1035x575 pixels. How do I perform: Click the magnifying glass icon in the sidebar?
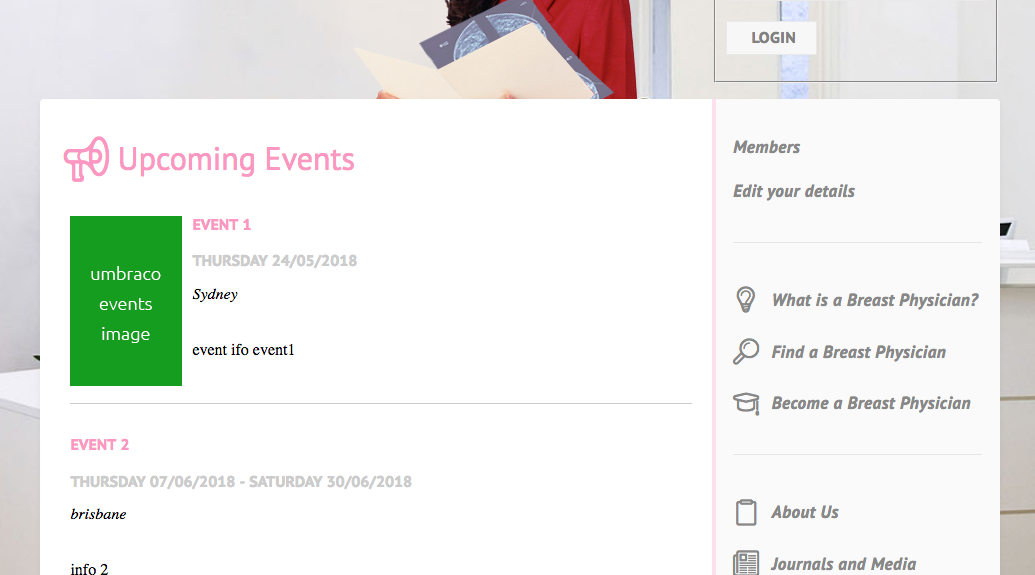pyautogui.click(x=745, y=352)
